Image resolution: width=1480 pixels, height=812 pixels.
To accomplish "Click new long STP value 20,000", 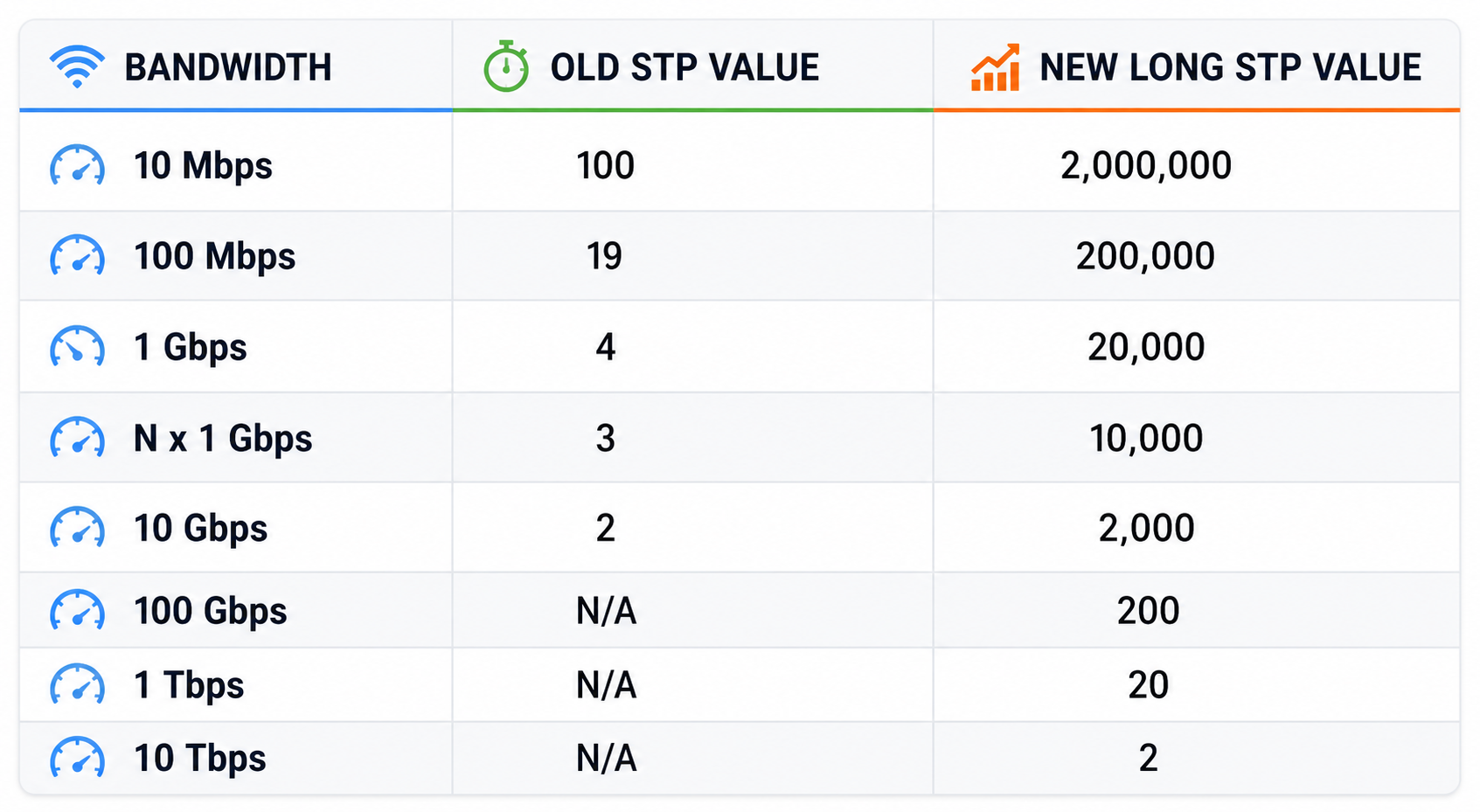I will point(1146,348).
